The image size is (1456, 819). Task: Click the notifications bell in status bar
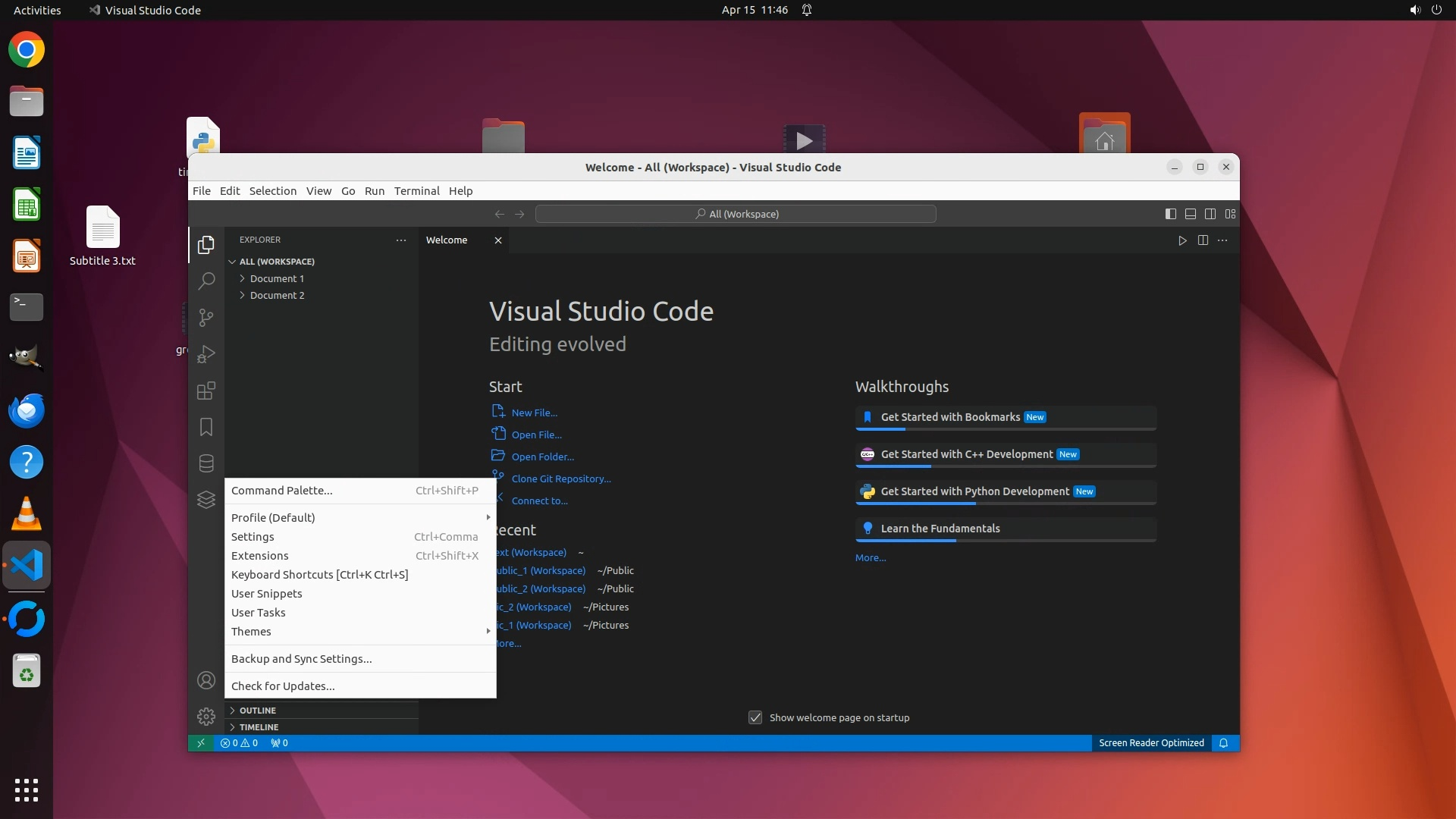click(x=1223, y=743)
